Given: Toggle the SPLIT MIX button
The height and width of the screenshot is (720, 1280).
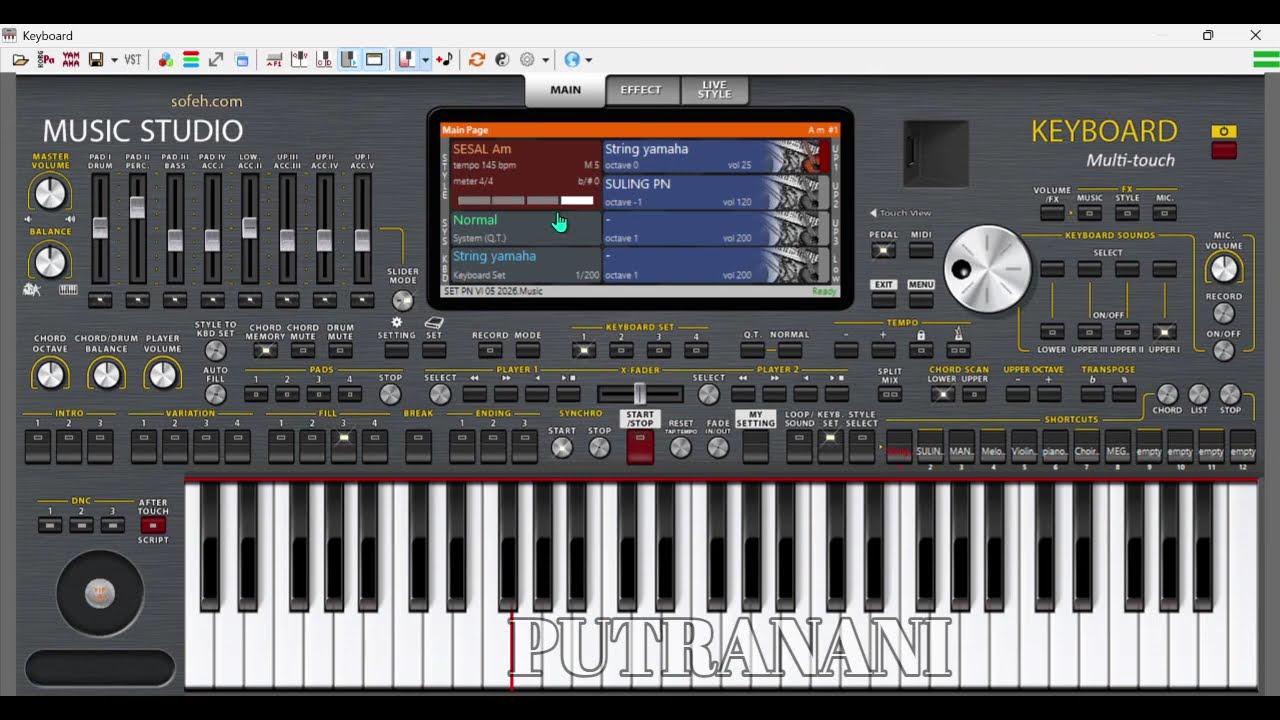Looking at the screenshot, I should pyautogui.click(x=890, y=394).
